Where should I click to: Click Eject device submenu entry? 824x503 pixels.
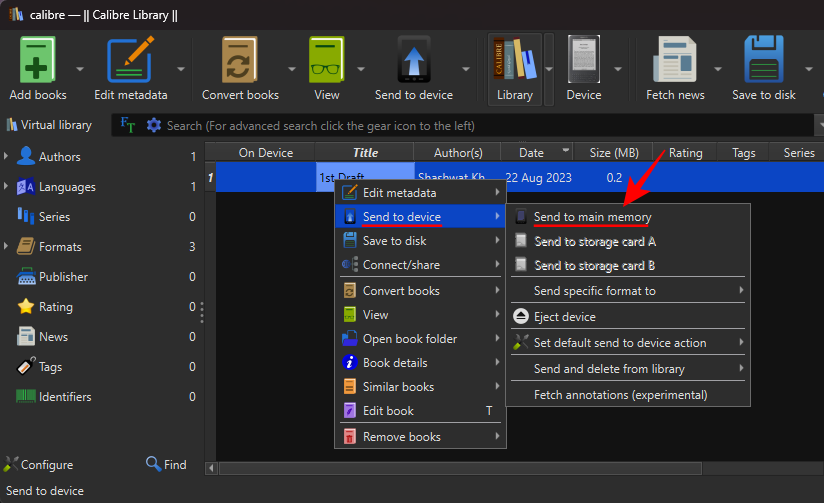click(628, 316)
